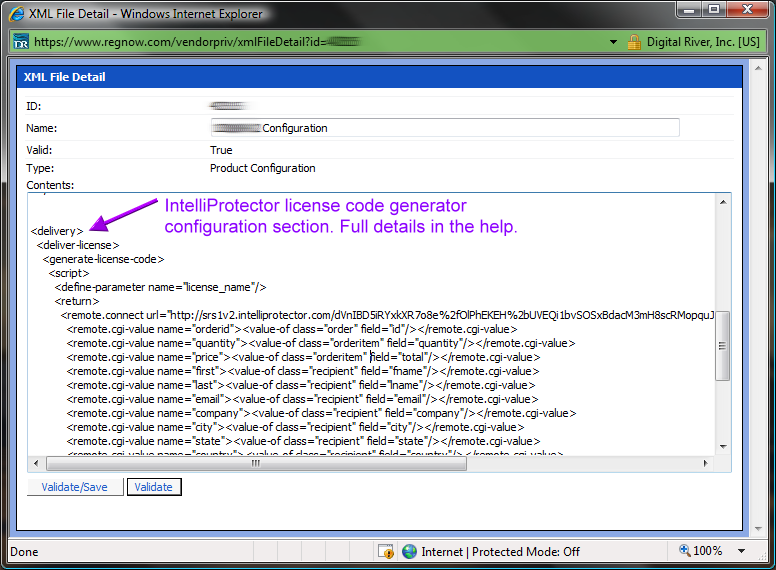Click the cgi-value "email" line
The image size is (776, 570).
click(x=302, y=399)
